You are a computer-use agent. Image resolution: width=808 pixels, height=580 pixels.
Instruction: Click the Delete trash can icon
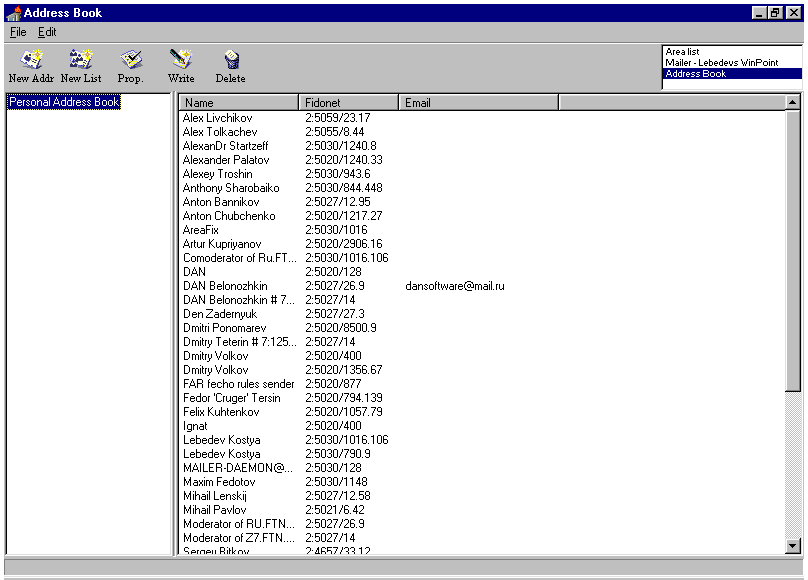tap(230, 66)
